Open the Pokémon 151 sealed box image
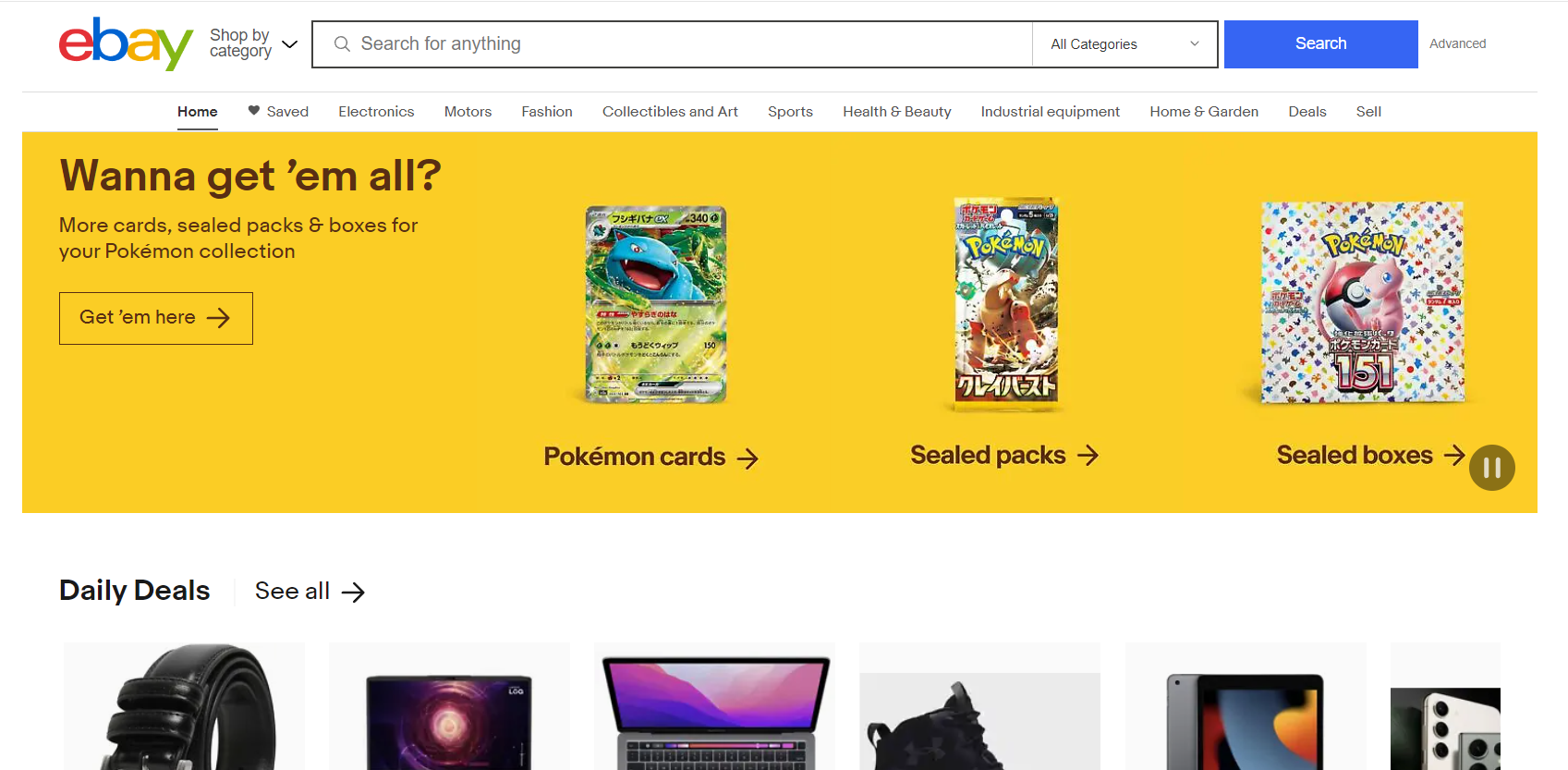This screenshot has height=770, width=1568. pyautogui.click(x=1362, y=302)
